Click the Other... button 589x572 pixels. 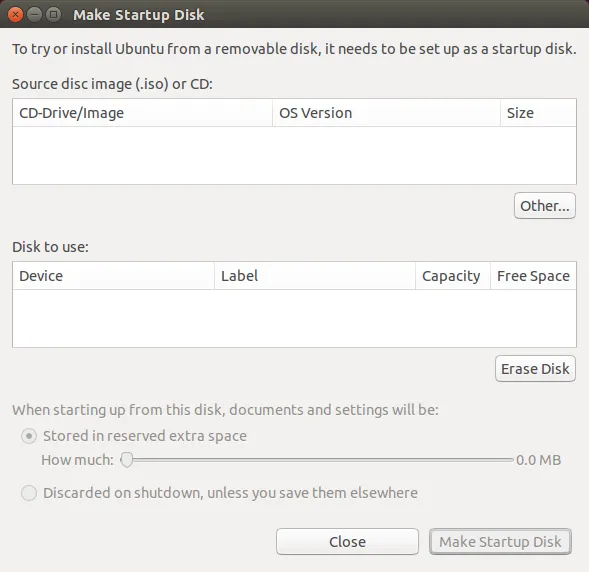pos(545,205)
